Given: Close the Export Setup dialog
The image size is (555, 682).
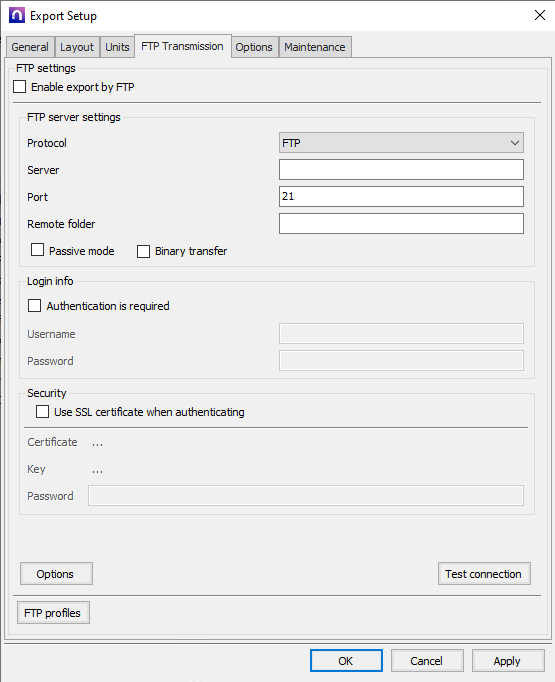Looking at the screenshot, I should (540, 15).
